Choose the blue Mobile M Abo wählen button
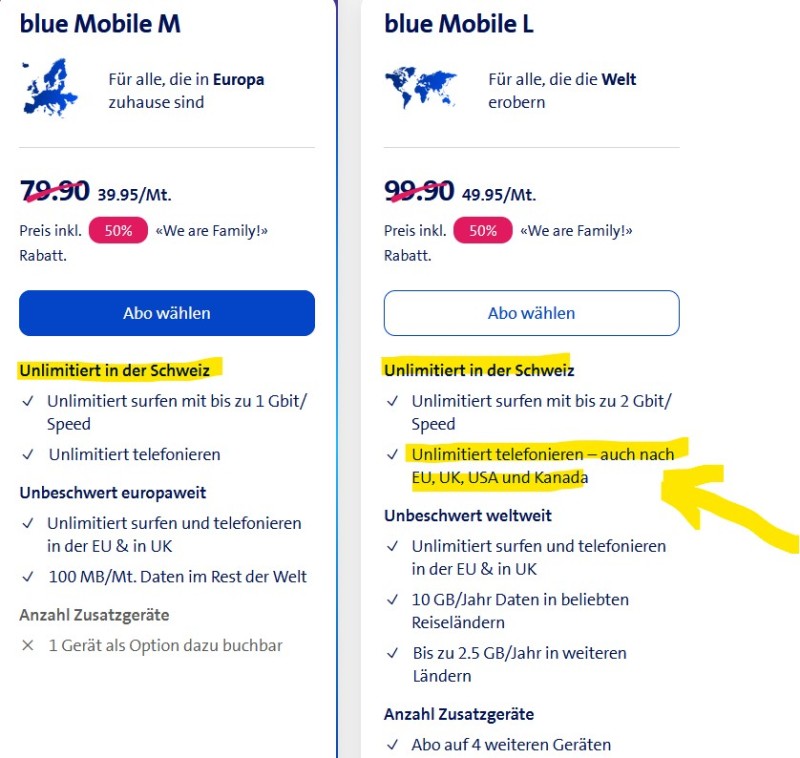The width and height of the screenshot is (800, 758). [x=167, y=313]
